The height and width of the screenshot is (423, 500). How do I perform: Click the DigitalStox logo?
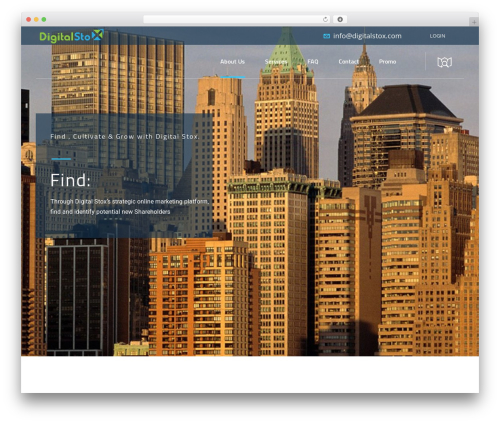[x=71, y=36]
